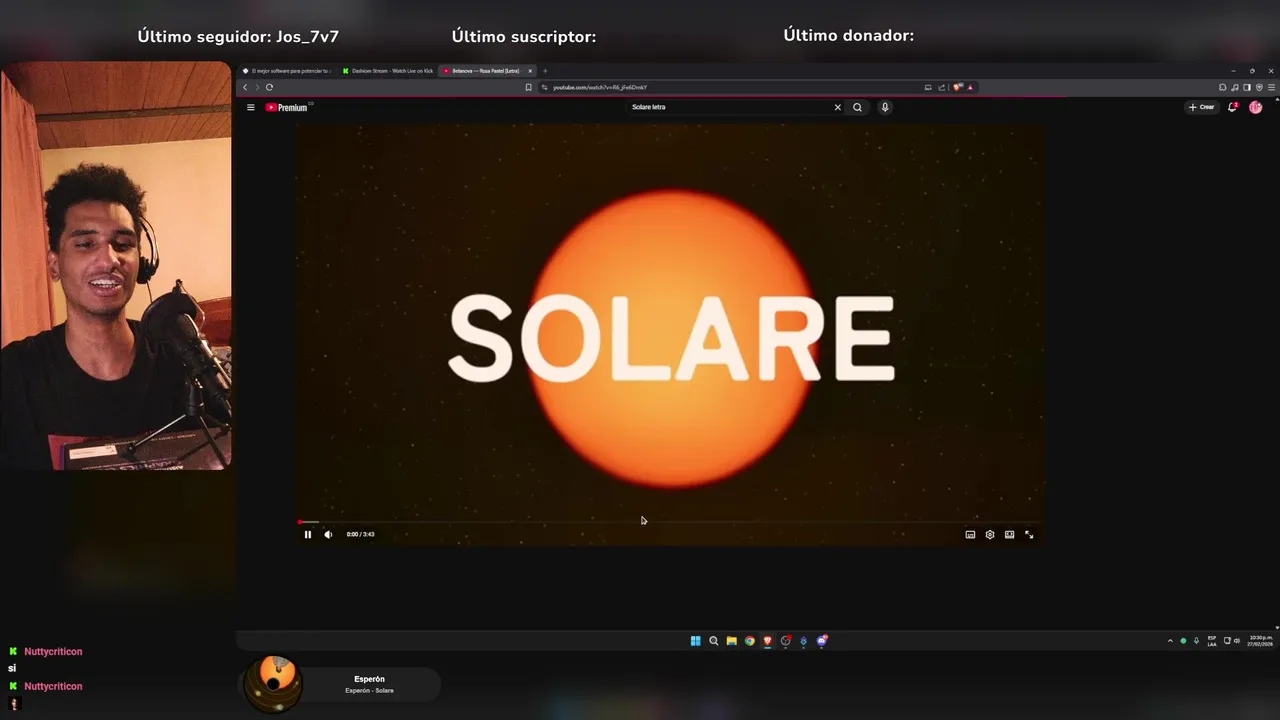Click the tray microphone indicator
This screenshot has width=1280, height=720.
pos(1196,641)
